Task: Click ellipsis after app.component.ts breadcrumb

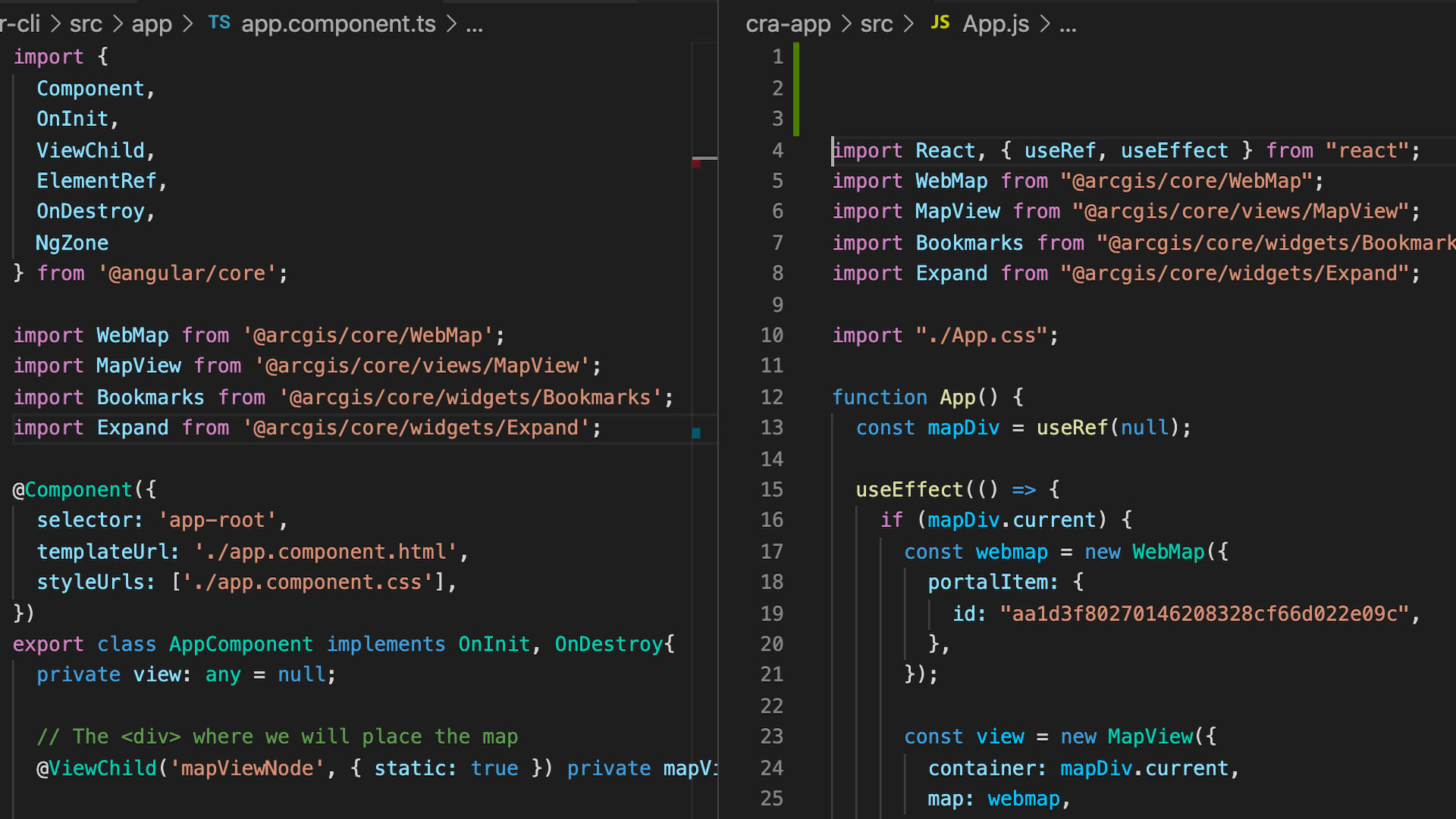Action: click(x=475, y=24)
